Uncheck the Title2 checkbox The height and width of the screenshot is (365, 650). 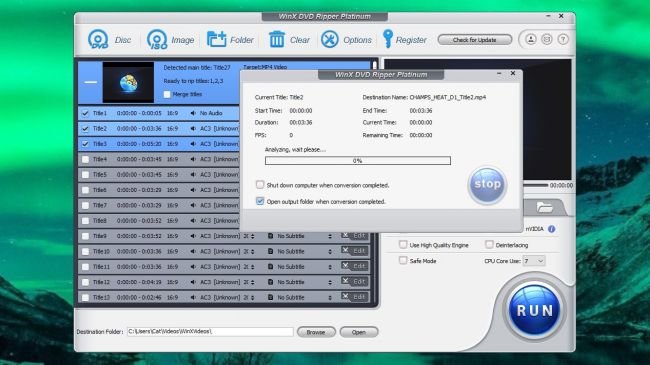coord(85,129)
